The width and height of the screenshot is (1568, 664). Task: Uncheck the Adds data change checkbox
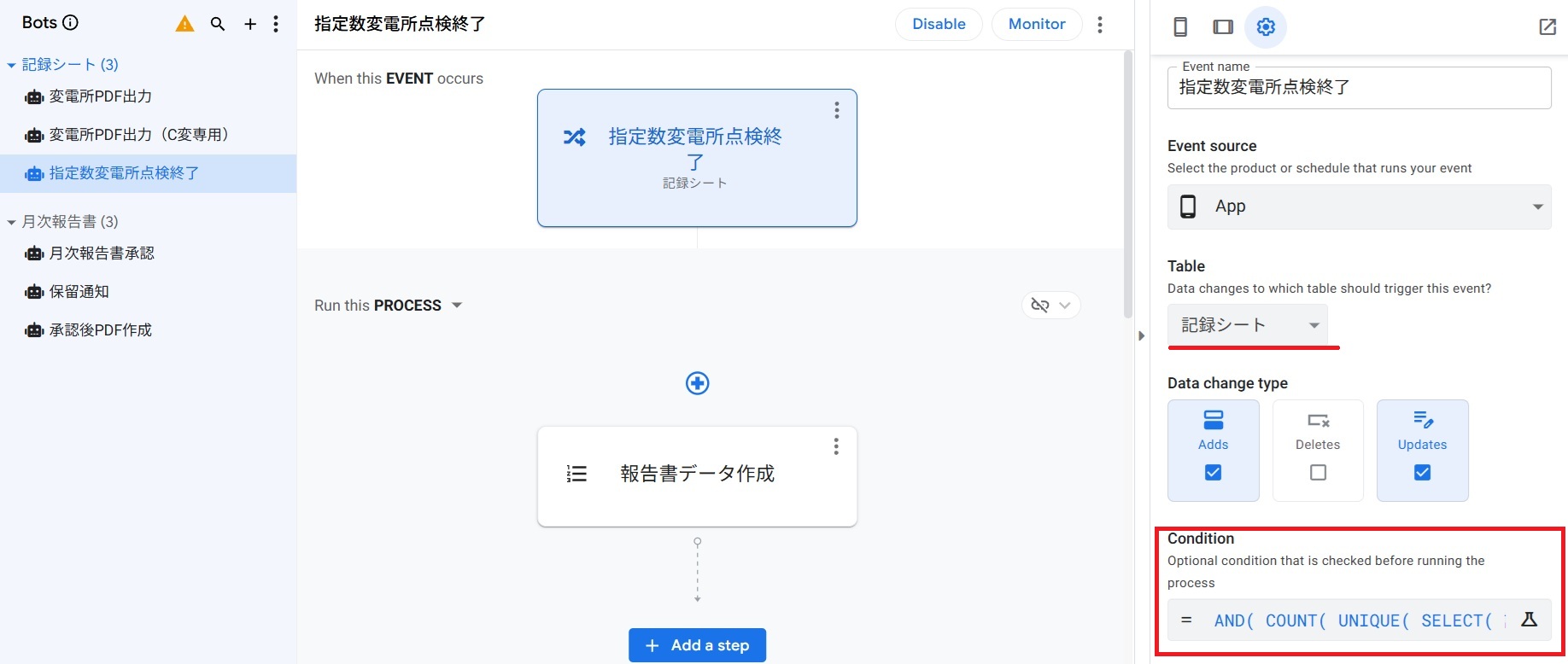pos(1213,472)
